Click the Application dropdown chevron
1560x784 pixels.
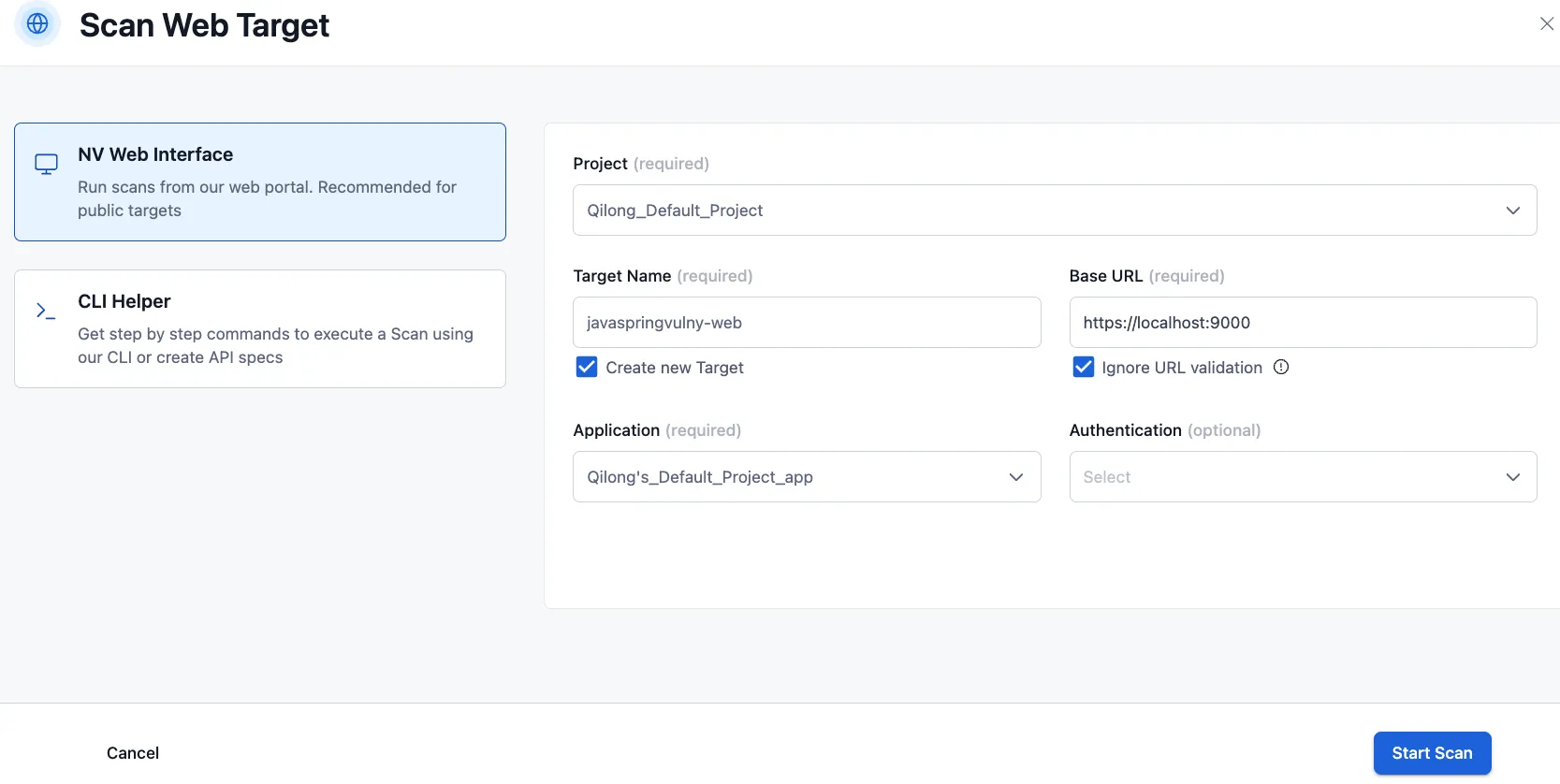[1016, 477]
